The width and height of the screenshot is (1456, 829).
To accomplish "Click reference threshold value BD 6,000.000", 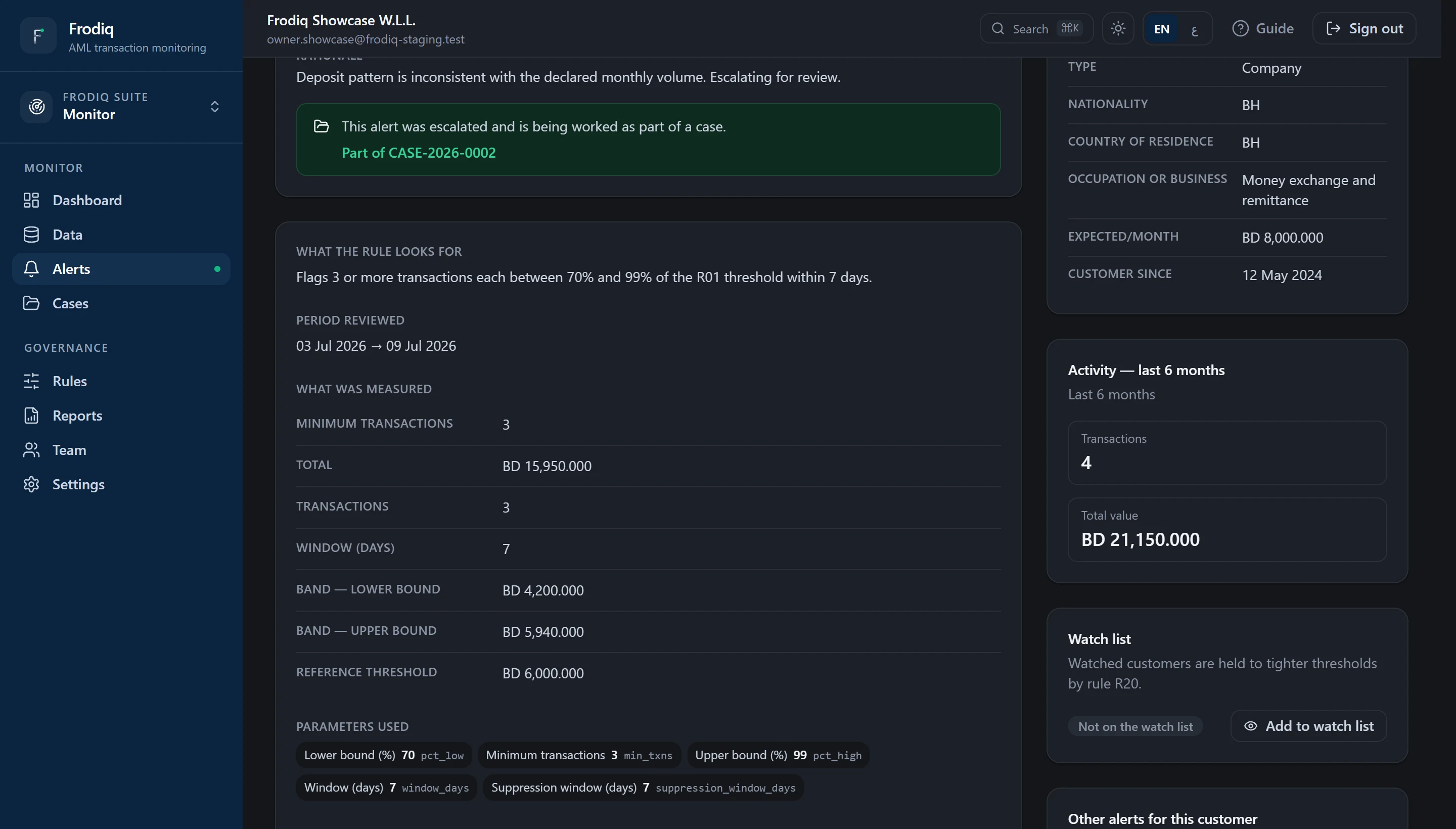I will click(542, 673).
